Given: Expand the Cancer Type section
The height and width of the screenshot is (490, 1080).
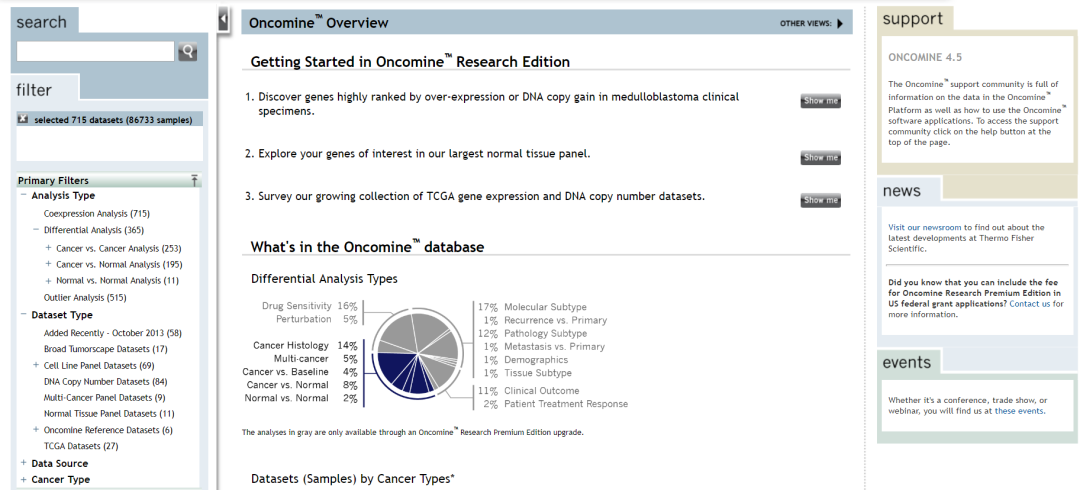Looking at the screenshot, I should pos(23,480).
